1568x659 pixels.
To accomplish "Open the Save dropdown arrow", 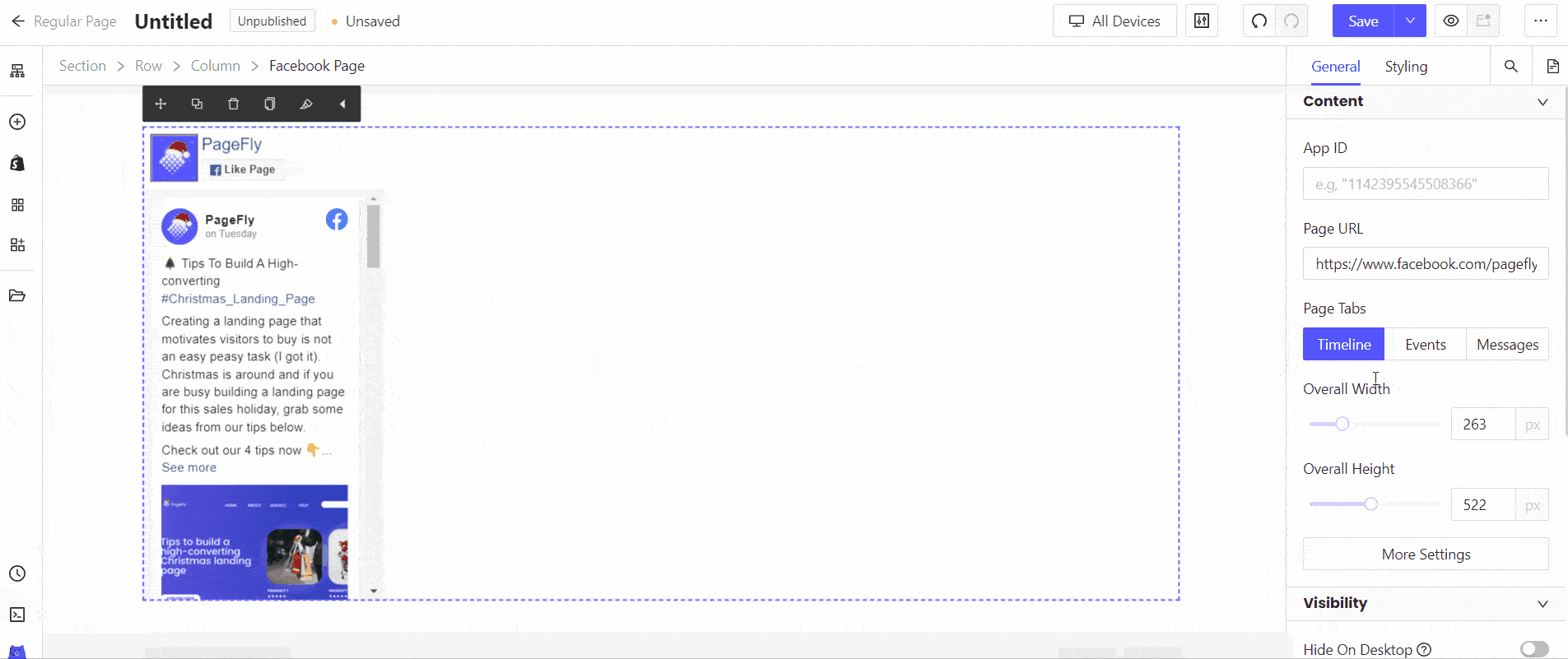I will [1410, 21].
